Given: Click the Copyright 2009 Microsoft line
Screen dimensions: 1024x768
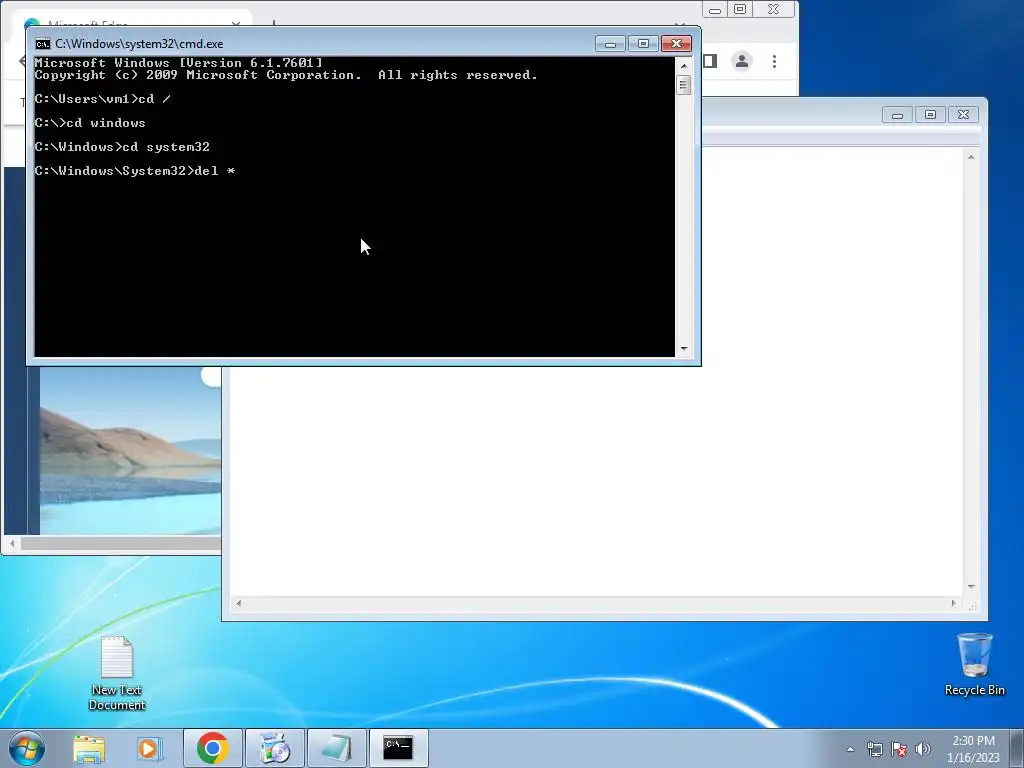Looking at the screenshot, I should point(286,75).
